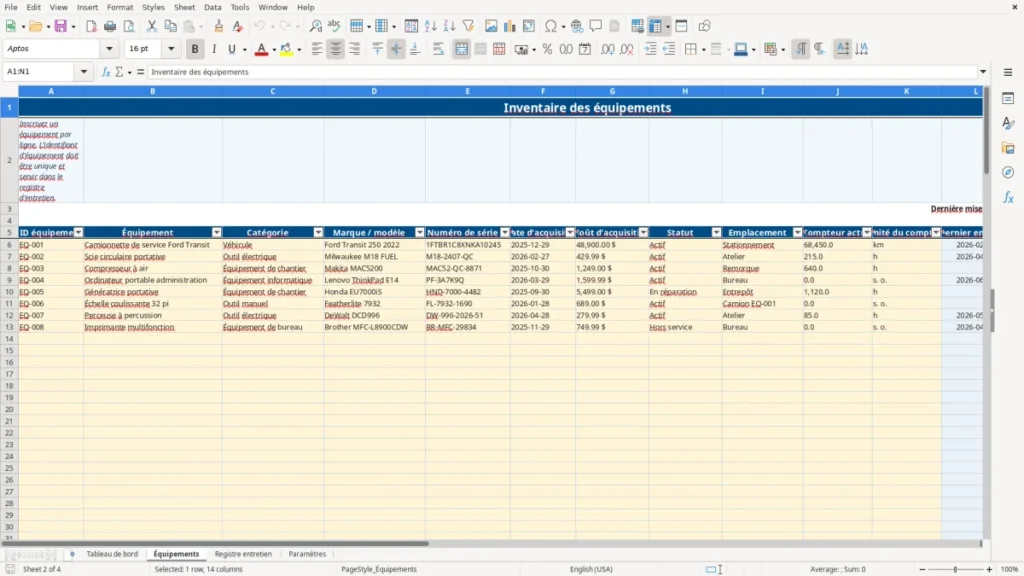Insert a comment using the comment icon

tap(596, 26)
